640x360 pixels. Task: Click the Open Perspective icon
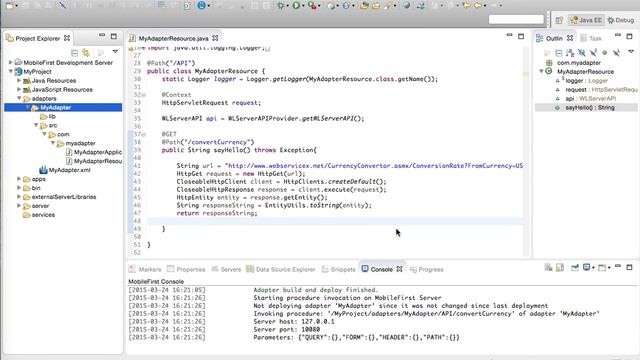[559, 20]
